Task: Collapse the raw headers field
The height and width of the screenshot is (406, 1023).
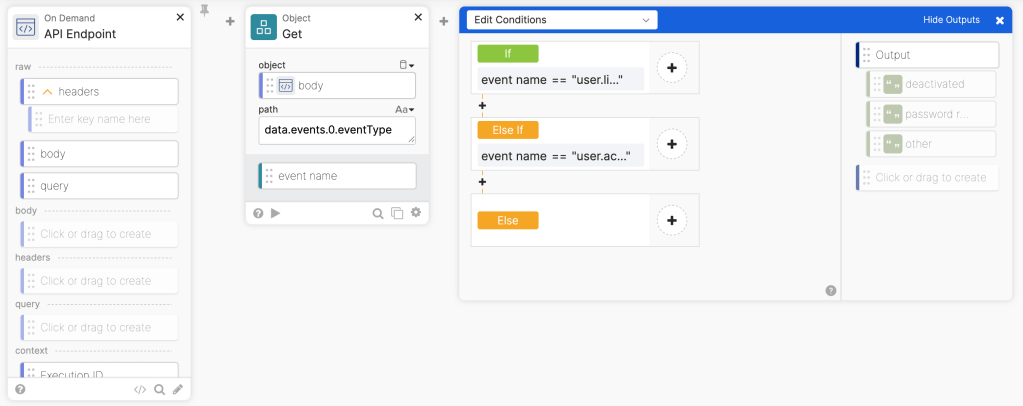Action: click(47, 92)
